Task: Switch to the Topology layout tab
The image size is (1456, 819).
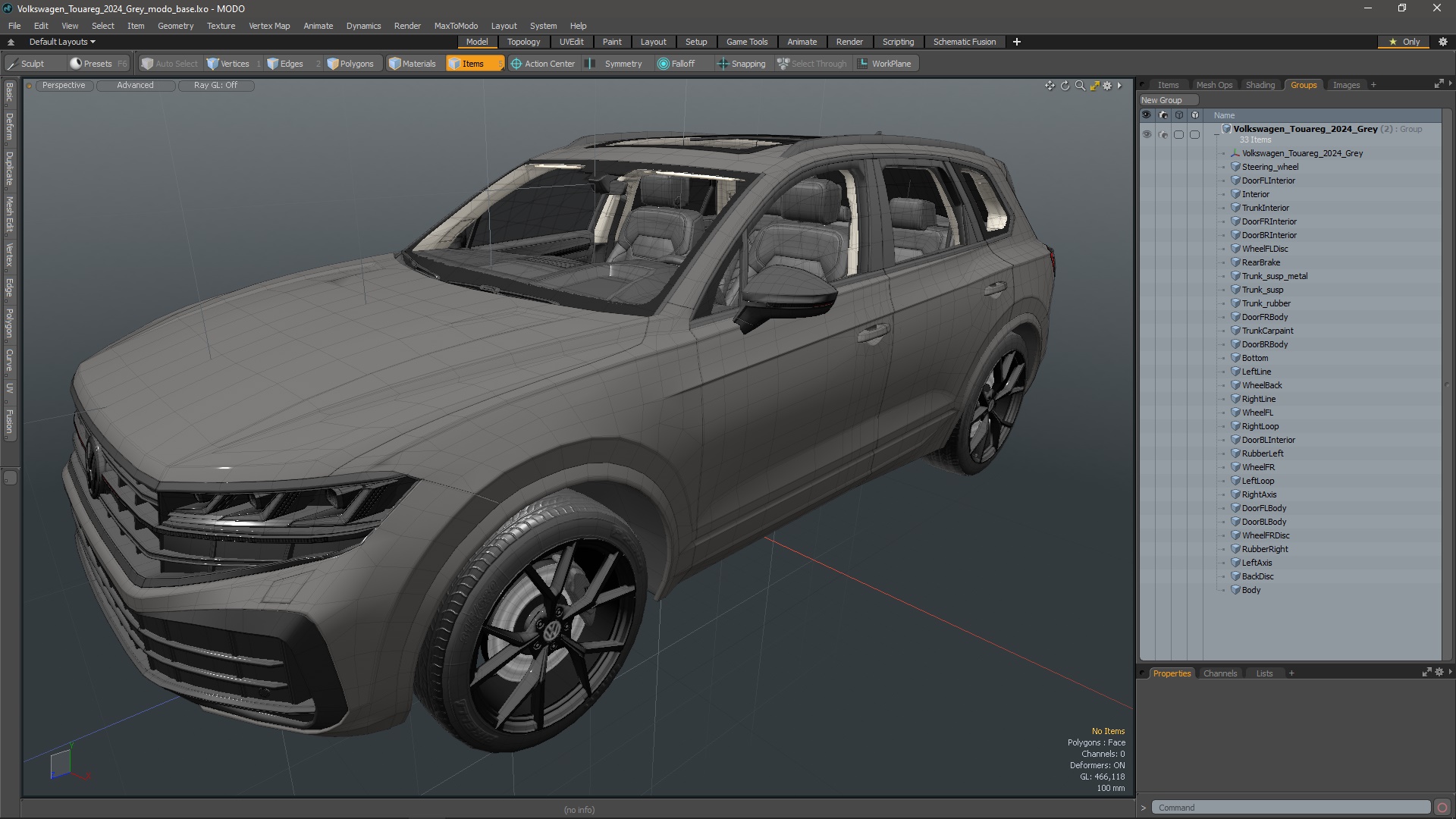Action: 523,42
